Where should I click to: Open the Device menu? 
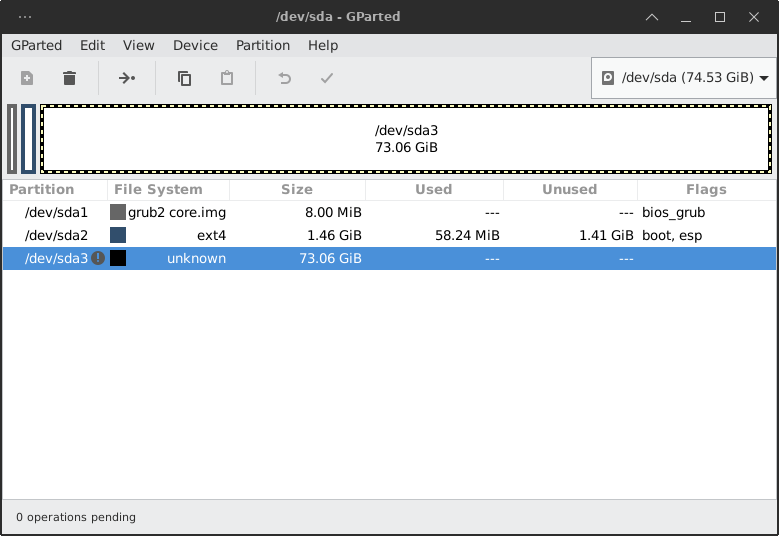195,45
